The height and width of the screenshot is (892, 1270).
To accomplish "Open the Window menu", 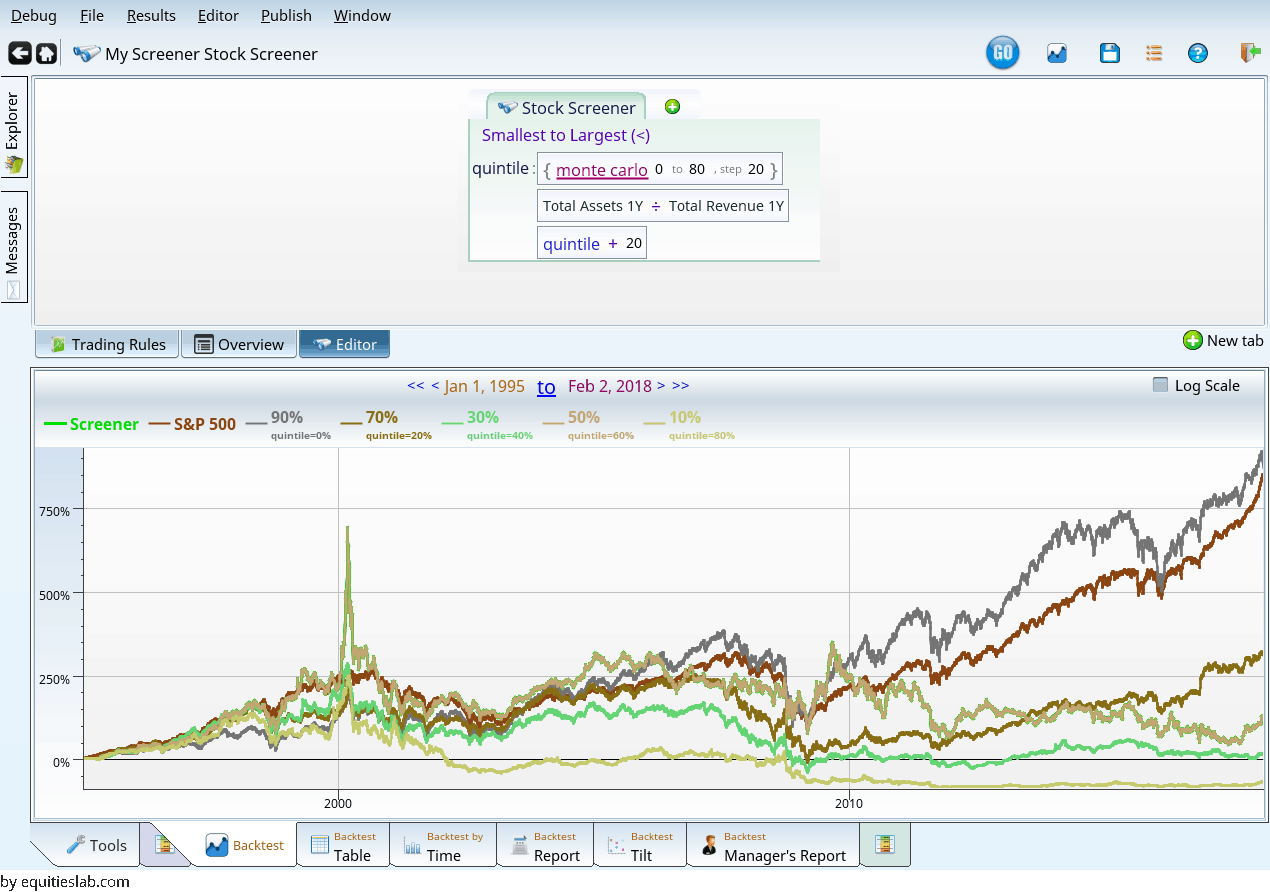I will tap(362, 16).
